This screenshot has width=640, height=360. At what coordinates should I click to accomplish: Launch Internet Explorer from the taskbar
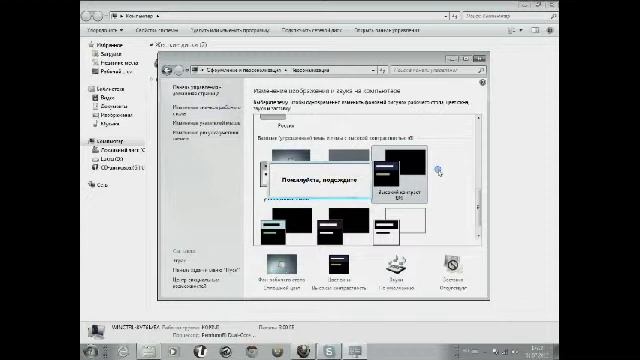pyautogui.click(x=123, y=351)
